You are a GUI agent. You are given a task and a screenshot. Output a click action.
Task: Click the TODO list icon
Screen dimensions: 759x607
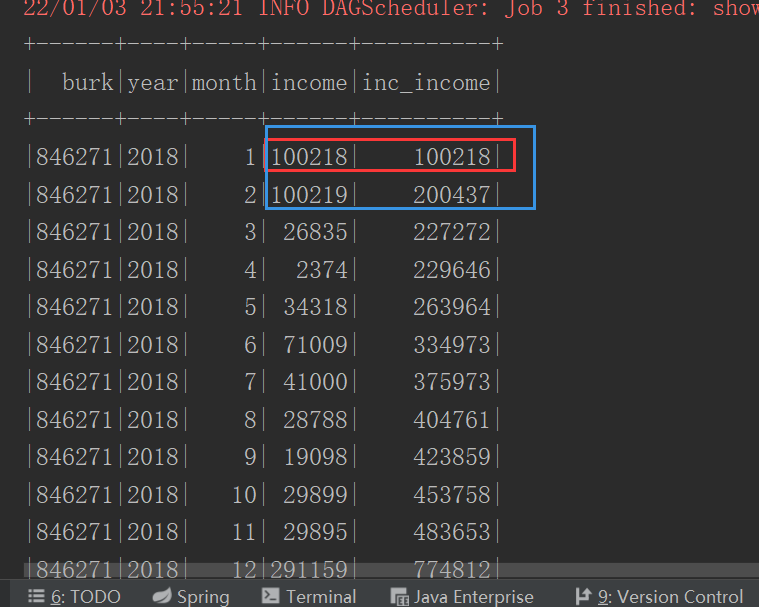(36, 596)
